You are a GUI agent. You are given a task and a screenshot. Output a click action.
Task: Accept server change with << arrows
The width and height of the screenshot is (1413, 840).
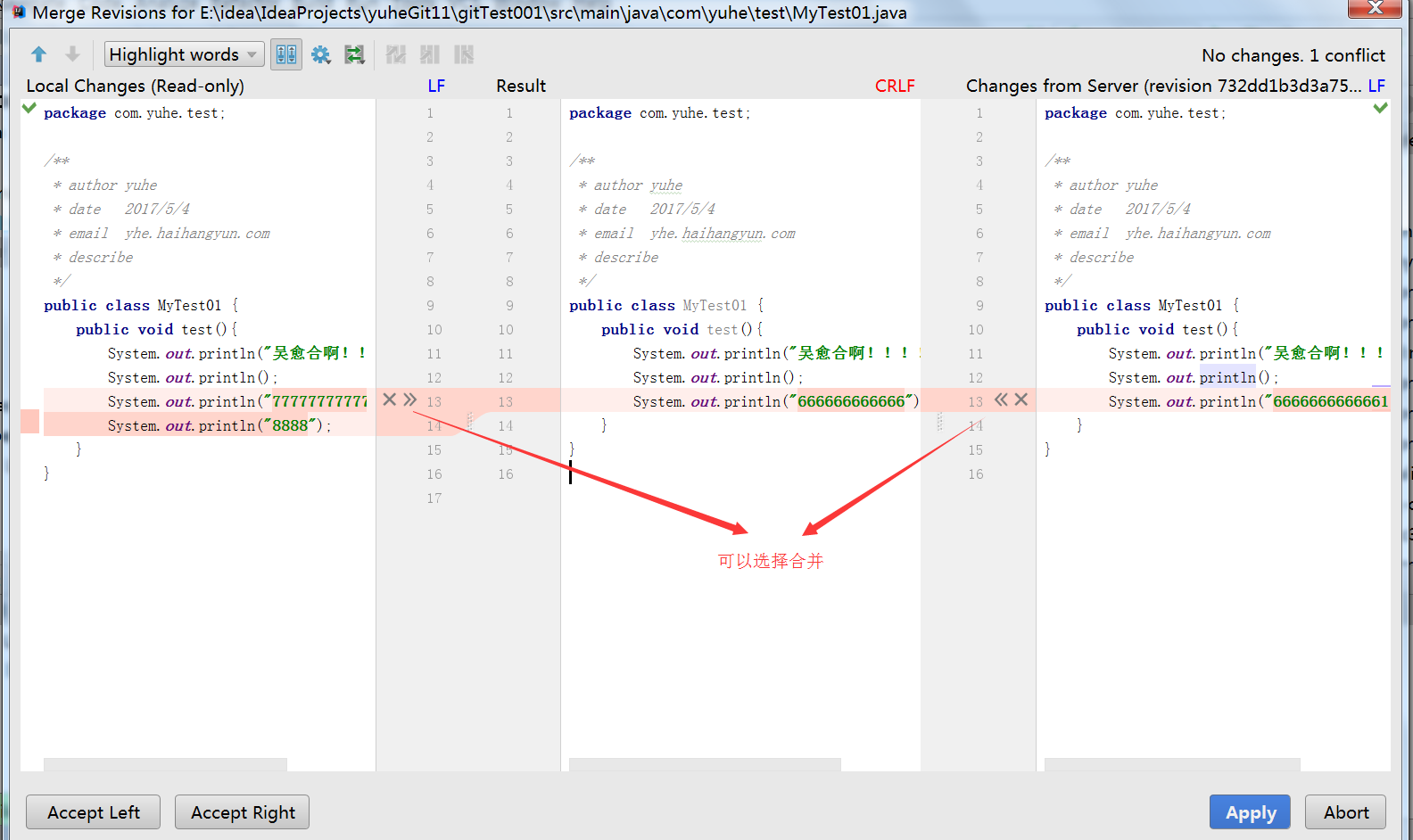click(1001, 399)
